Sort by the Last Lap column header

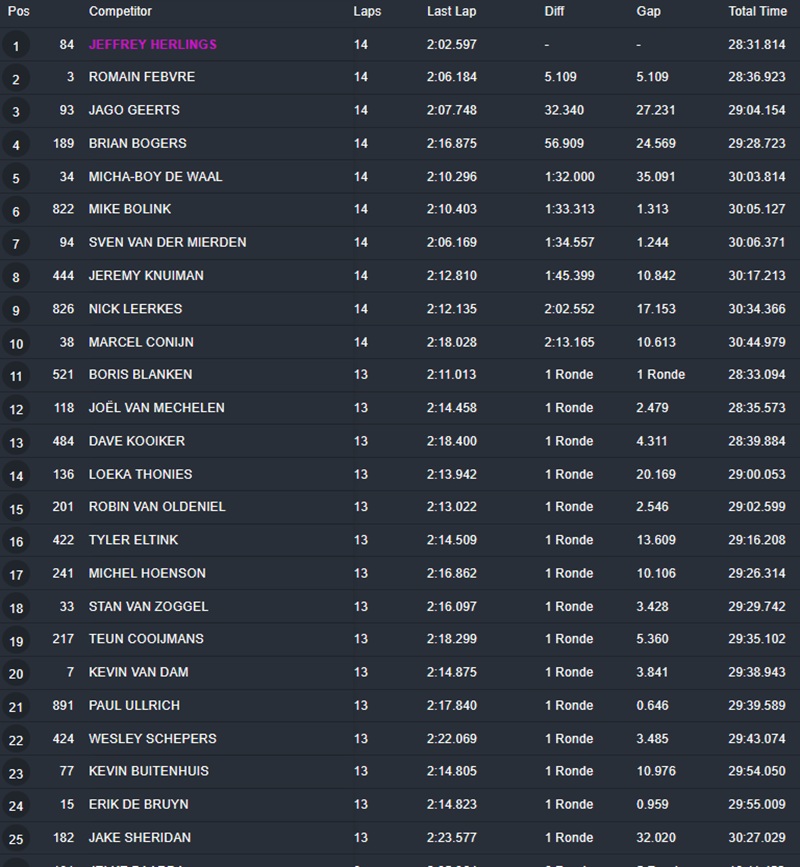[x=451, y=11]
